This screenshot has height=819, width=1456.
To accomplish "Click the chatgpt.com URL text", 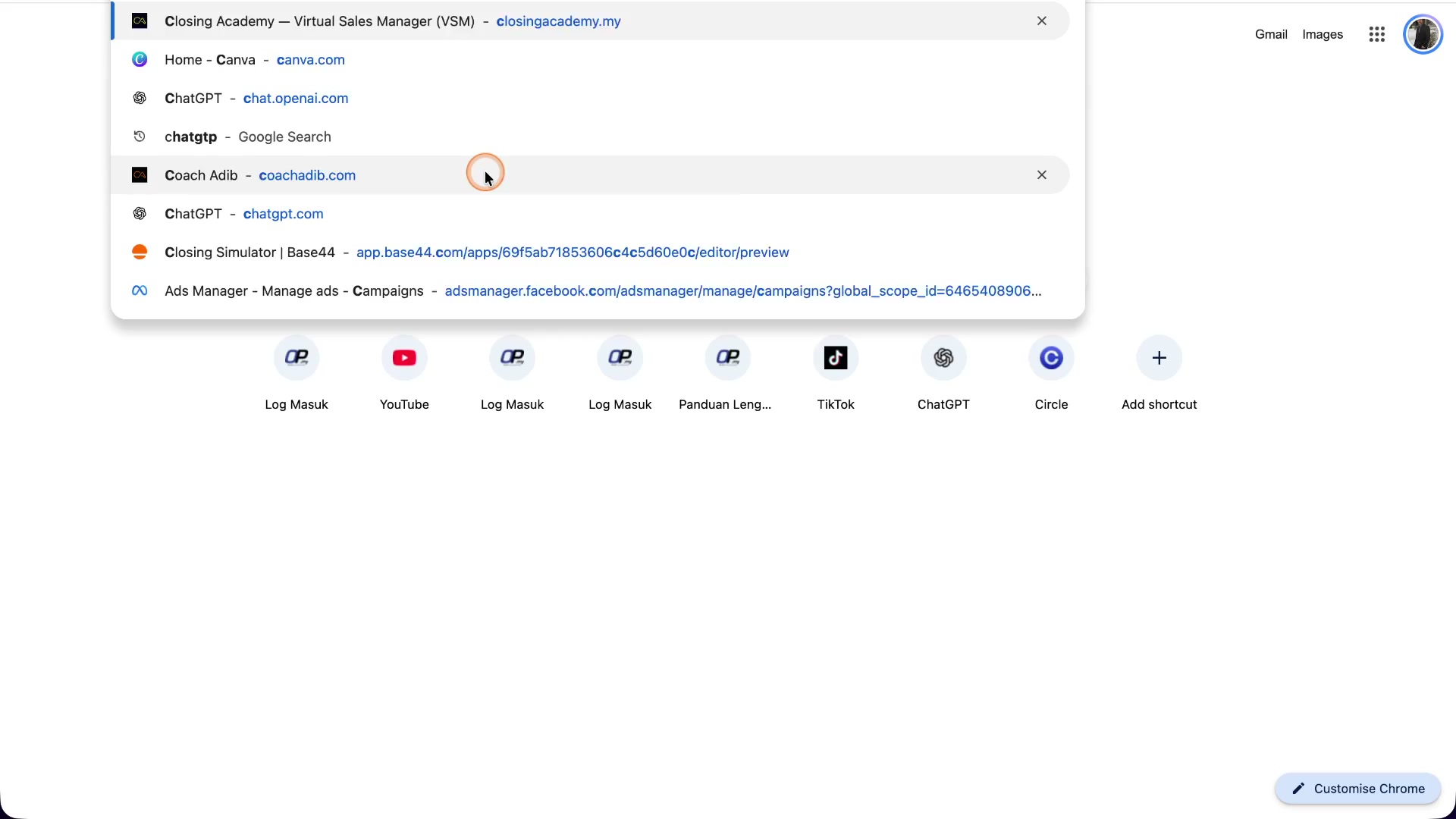I will point(284,214).
